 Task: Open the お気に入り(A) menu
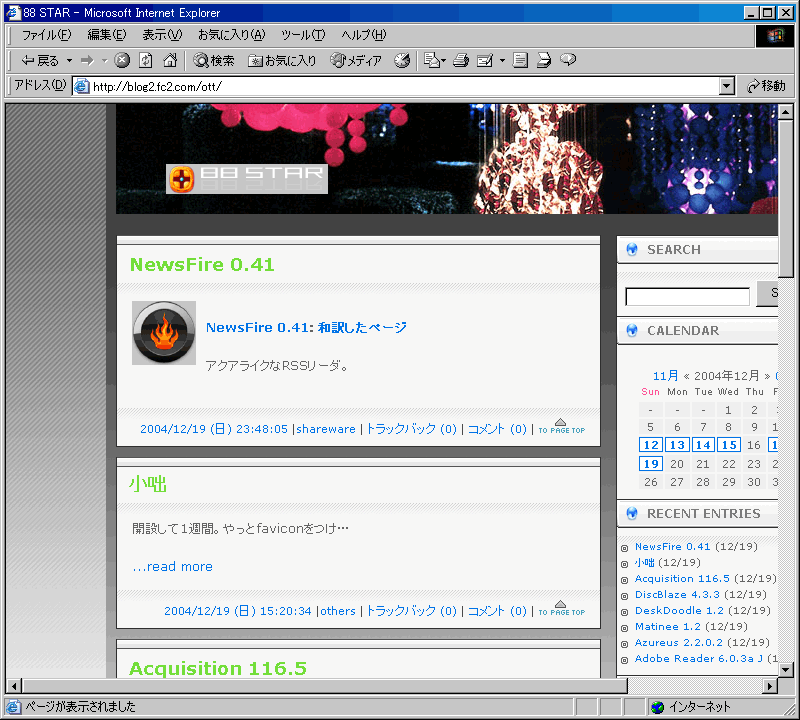pyautogui.click(x=232, y=35)
